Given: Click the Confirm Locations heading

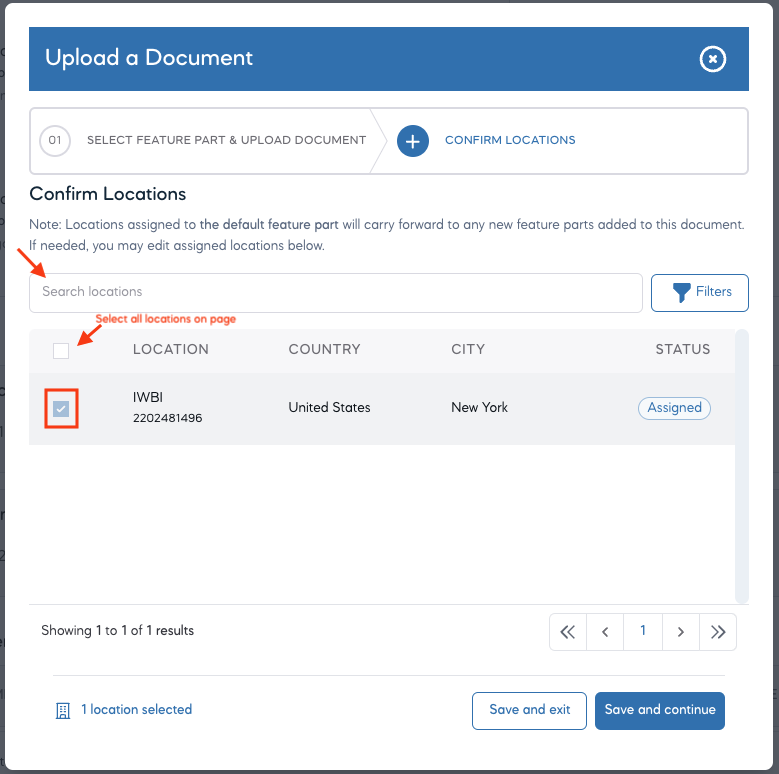Looking at the screenshot, I should 108,194.
